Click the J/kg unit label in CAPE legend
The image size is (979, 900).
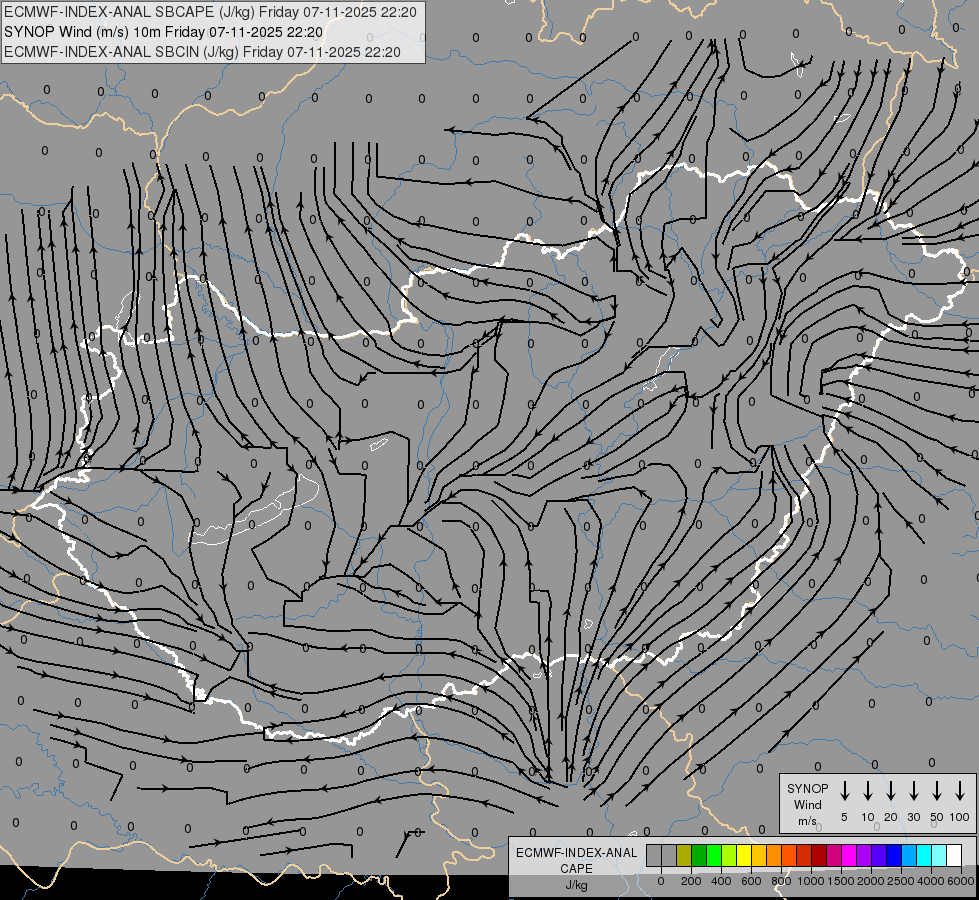pyautogui.click(x=576, y=885)
